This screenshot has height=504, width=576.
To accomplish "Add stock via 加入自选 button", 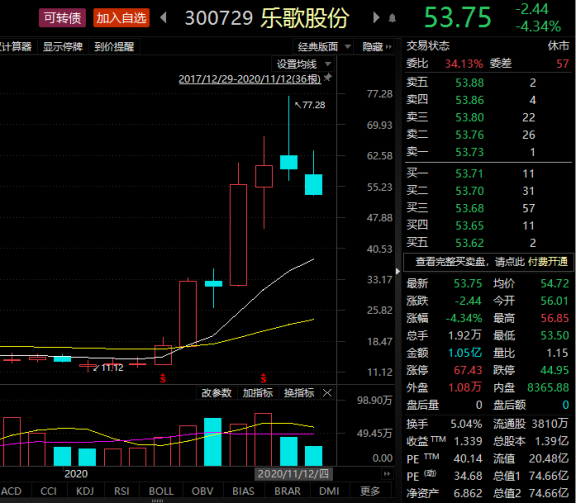I will point(121,18).
